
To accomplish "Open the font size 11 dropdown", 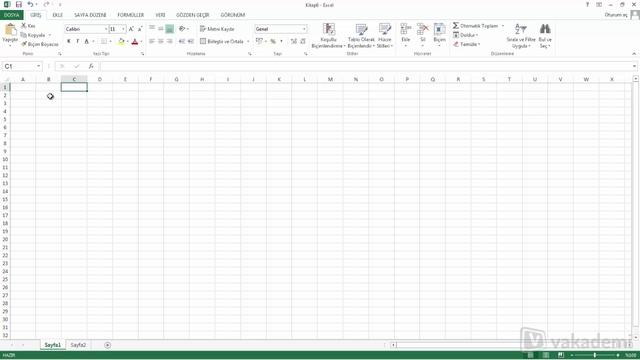I will pyautogui.click(x=123, y=29).
